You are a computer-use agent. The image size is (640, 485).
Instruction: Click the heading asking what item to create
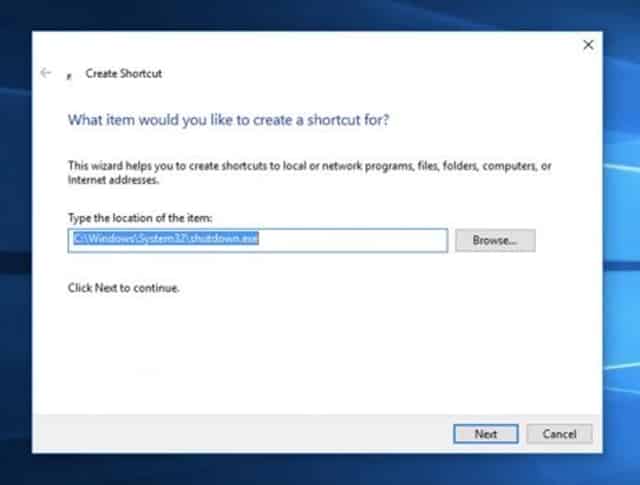(227, 120)
